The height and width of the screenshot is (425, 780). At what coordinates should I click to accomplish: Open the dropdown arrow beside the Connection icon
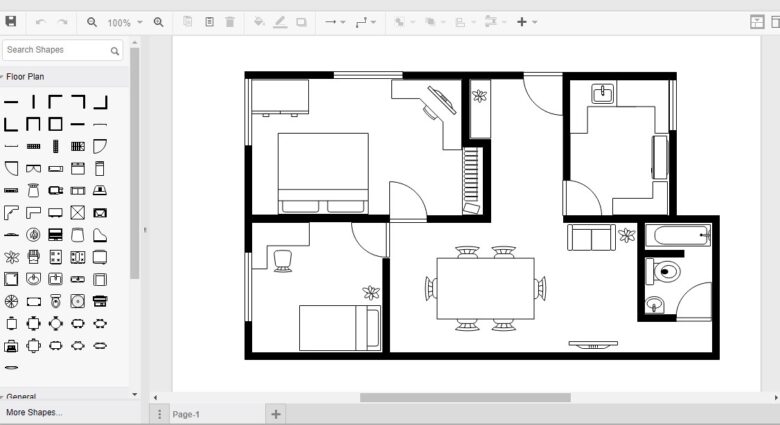343,22
